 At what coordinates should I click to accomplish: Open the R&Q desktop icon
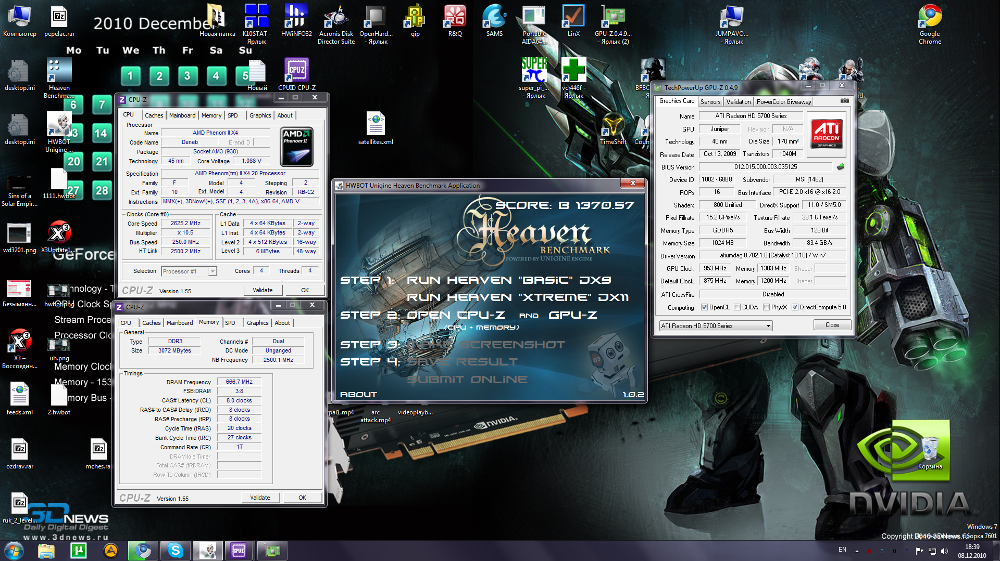pyautogui.click(x=455, y=21)
